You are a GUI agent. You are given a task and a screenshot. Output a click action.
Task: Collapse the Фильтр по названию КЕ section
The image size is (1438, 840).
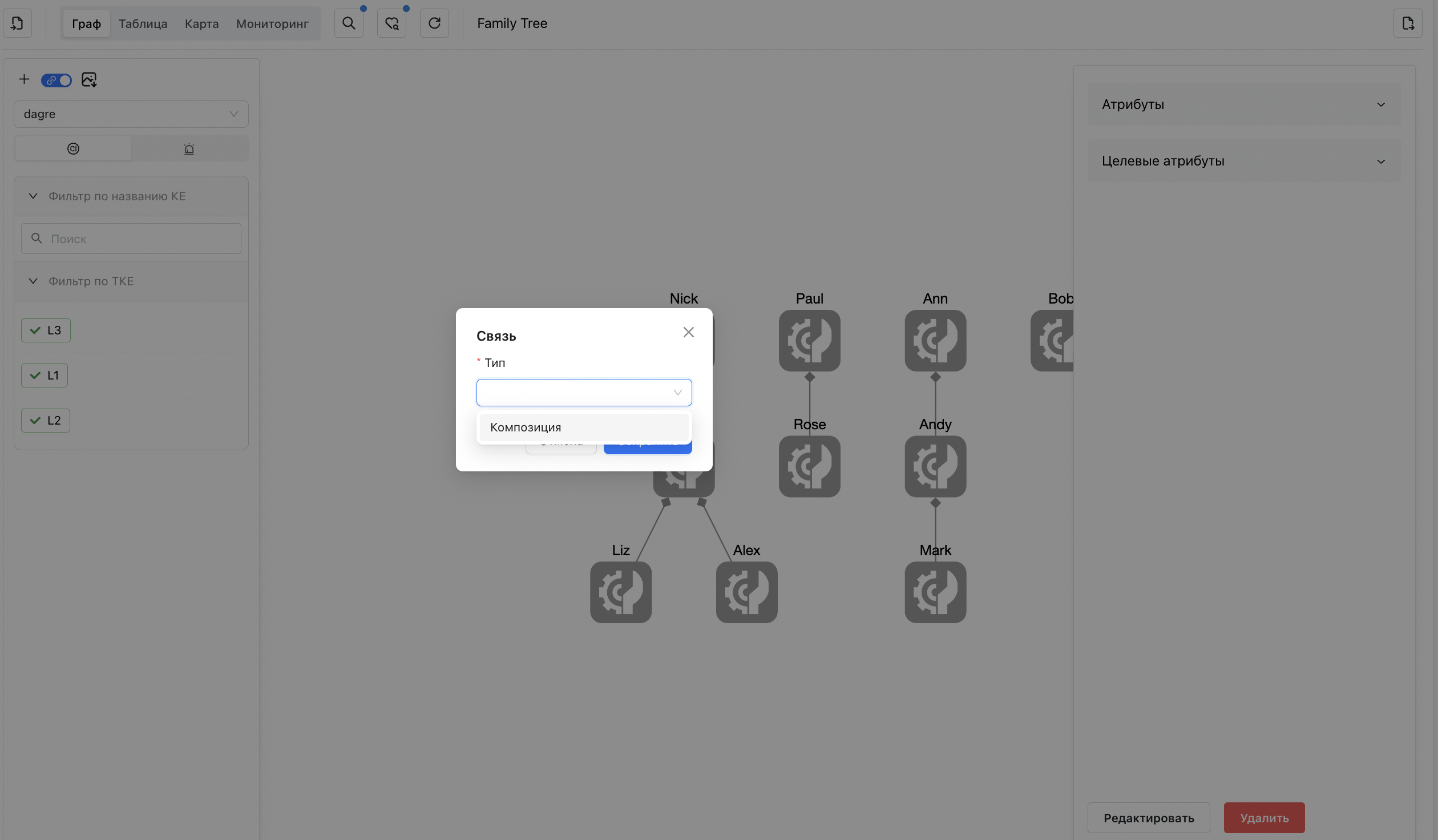click(131, 196)
